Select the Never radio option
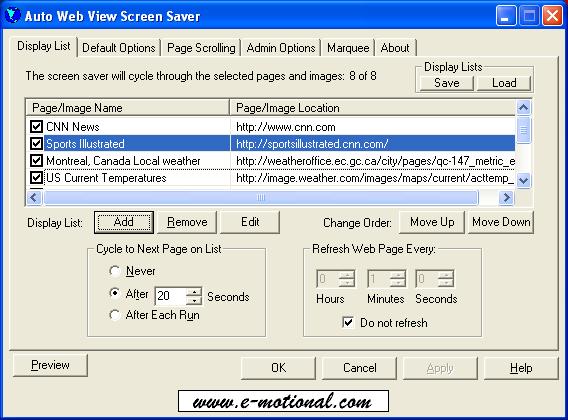Screen dimensions: 568x420 click(114, 271)
